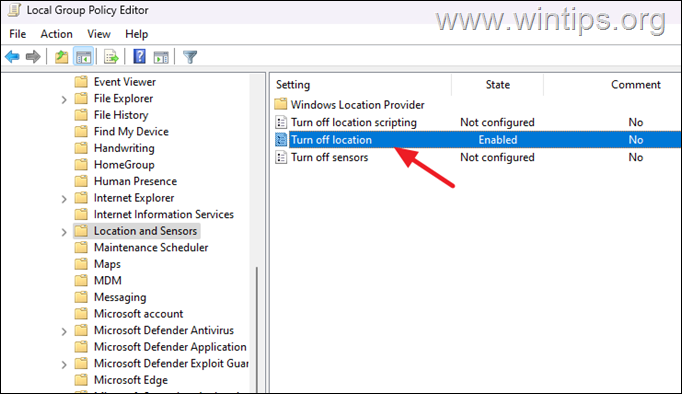This screenshot has height=394, width=682.
Task: Expand the Microsoft Defender Antivirus node
Action: [x=64, y=331]
